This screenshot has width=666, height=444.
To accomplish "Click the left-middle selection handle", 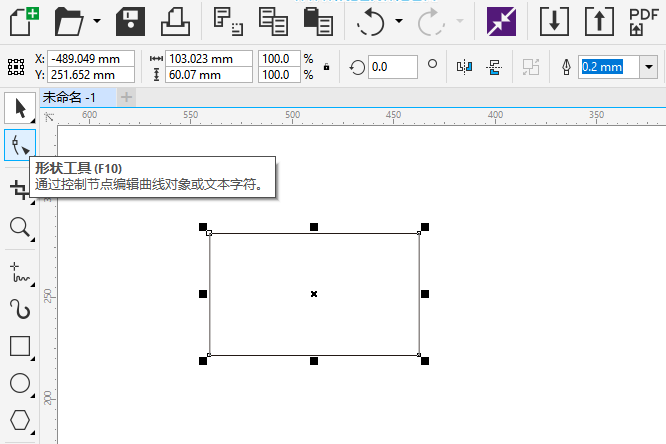I will pos(203,294).
